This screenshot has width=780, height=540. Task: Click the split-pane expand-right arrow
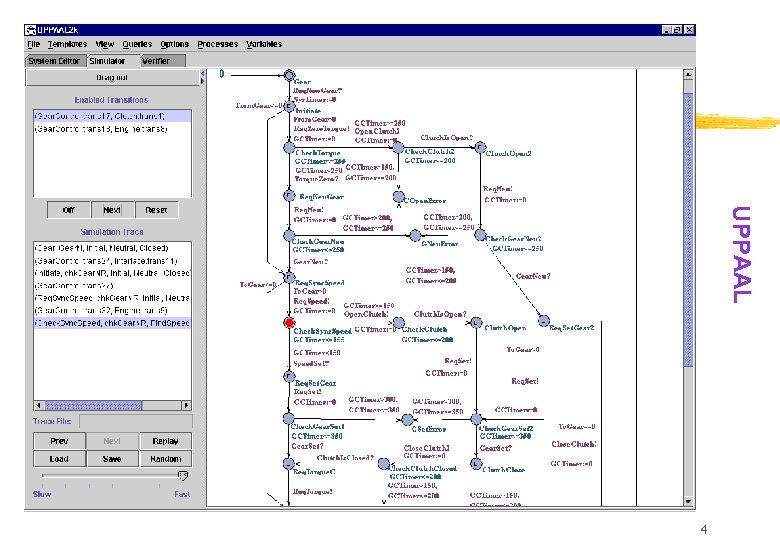click(202, 81)
